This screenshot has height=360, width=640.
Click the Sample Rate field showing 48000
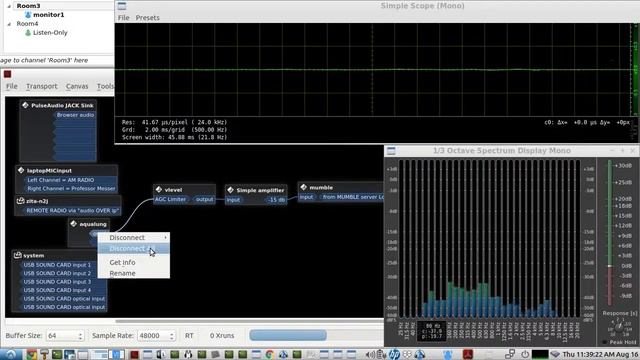coord(153,336)
